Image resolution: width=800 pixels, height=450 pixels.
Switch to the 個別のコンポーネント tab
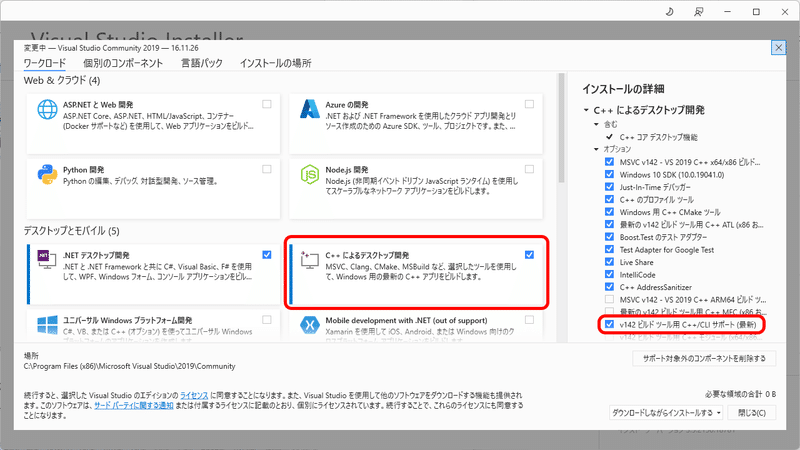[123, 63]
